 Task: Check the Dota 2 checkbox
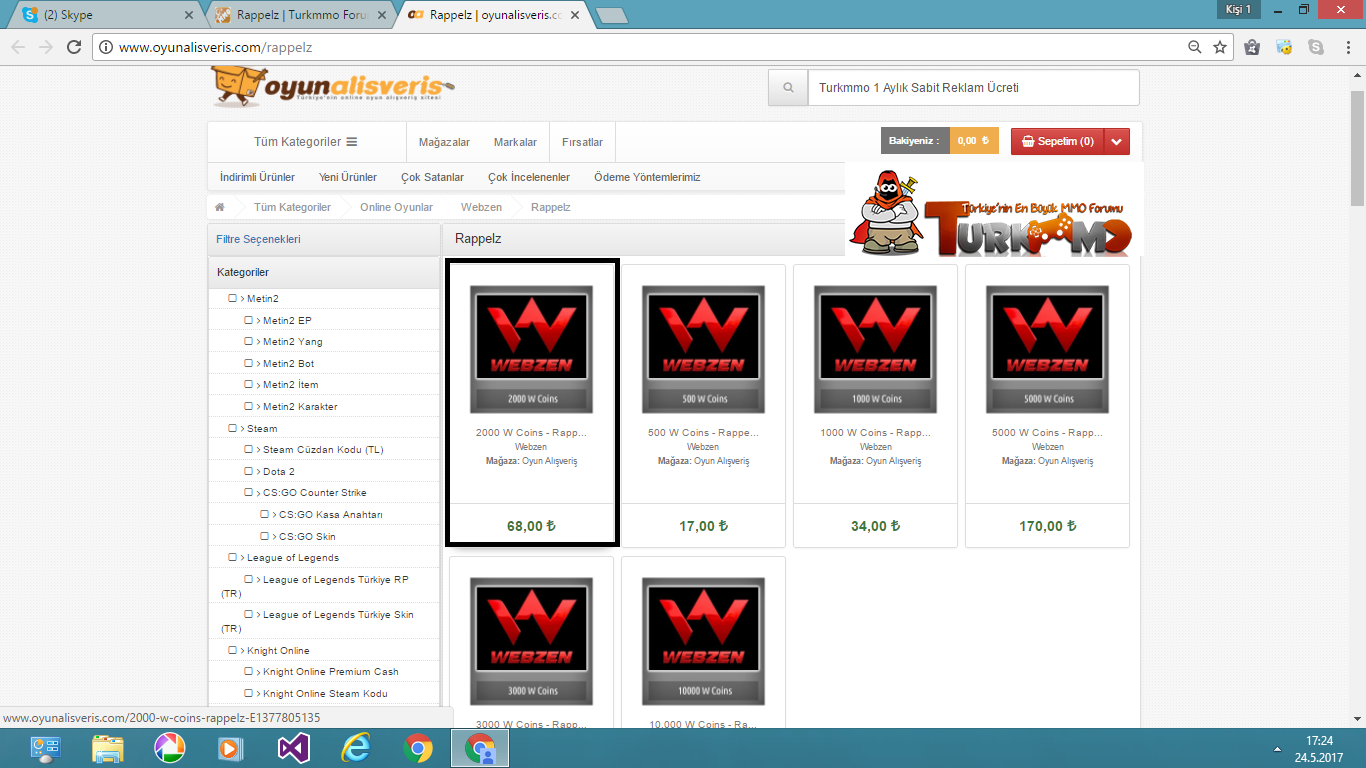(249, 471)
